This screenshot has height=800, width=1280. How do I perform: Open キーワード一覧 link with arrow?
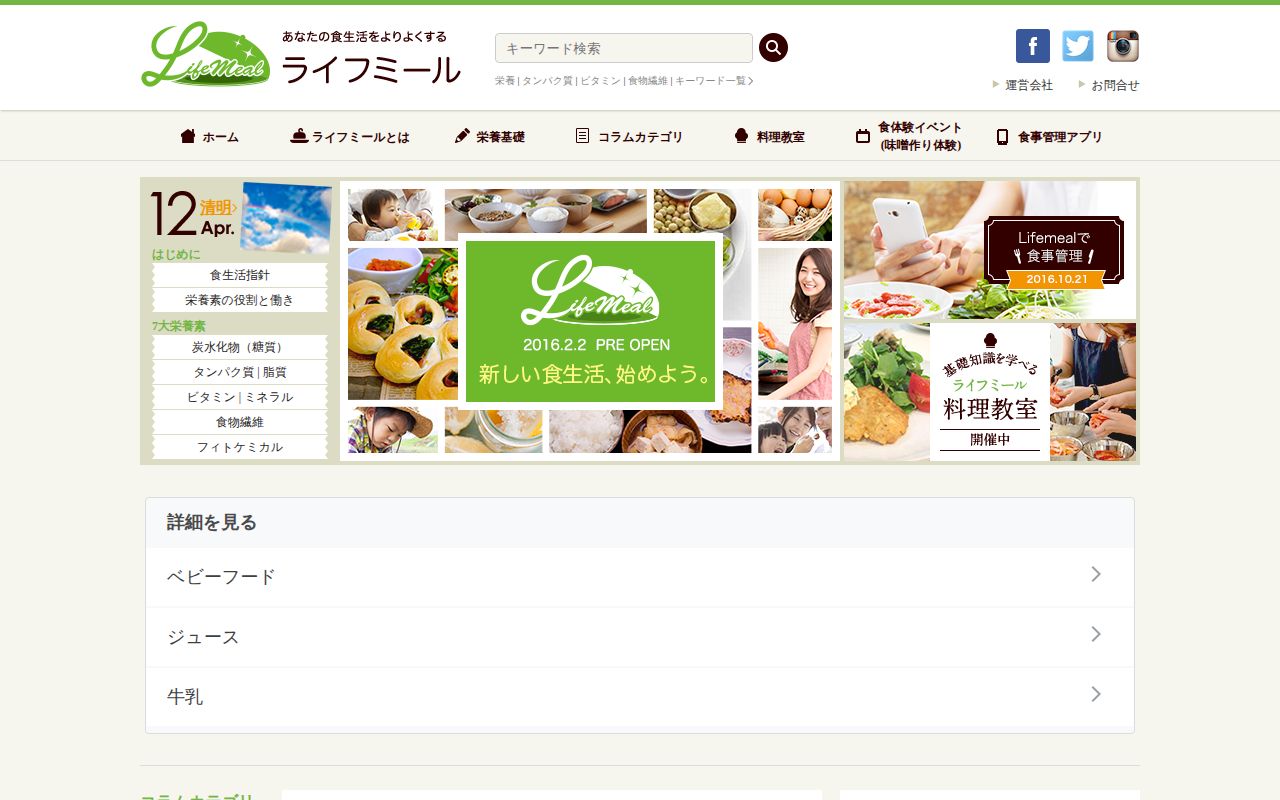714,81
